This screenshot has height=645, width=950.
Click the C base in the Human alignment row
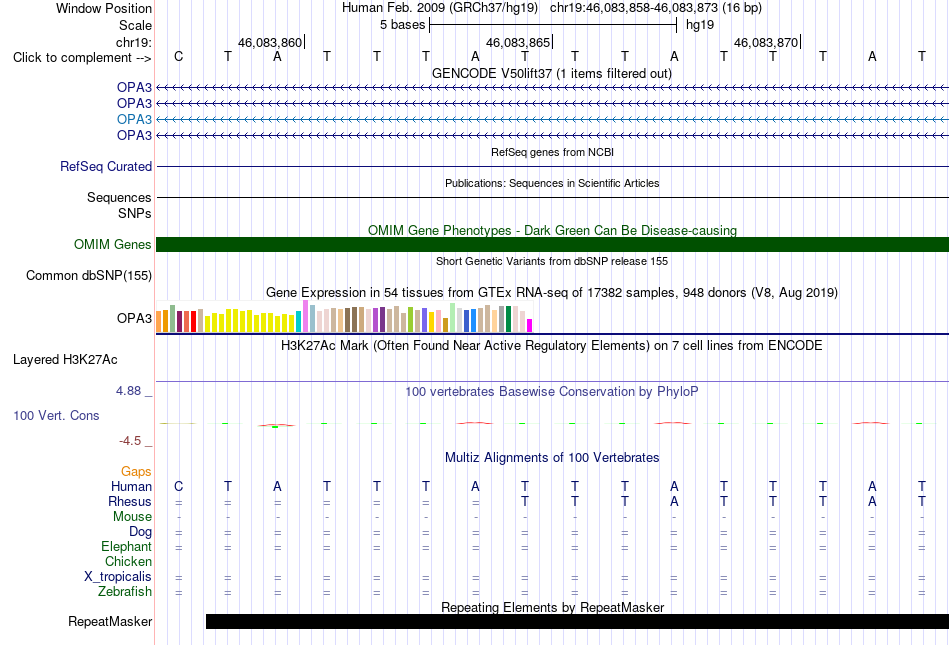[x=178, y=486]
